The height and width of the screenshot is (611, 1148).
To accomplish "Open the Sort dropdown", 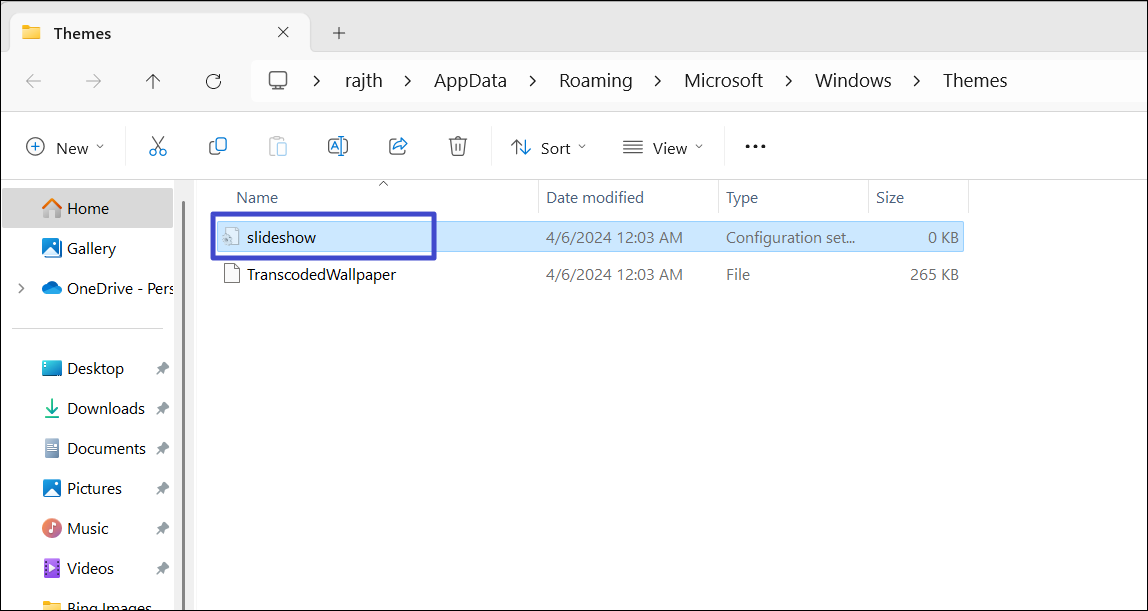I will point(549,148).
